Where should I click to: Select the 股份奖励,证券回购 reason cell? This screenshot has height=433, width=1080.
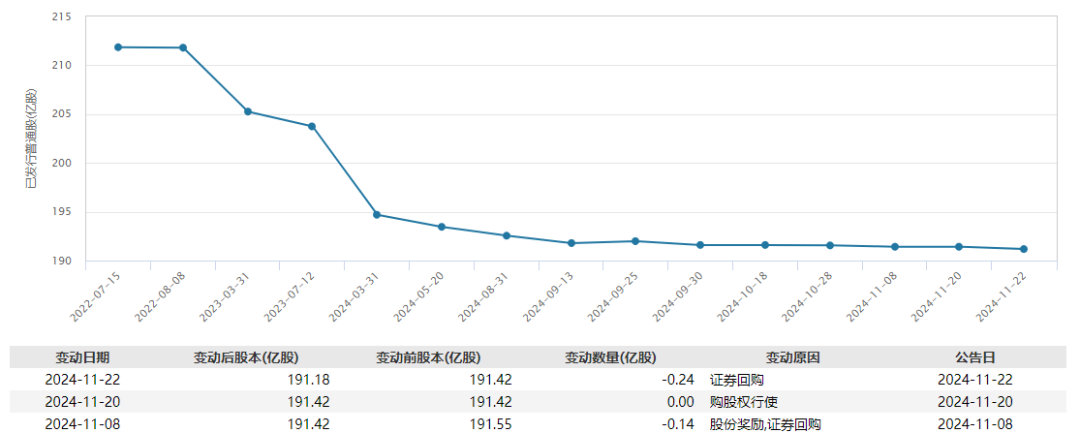click(765, 424)
